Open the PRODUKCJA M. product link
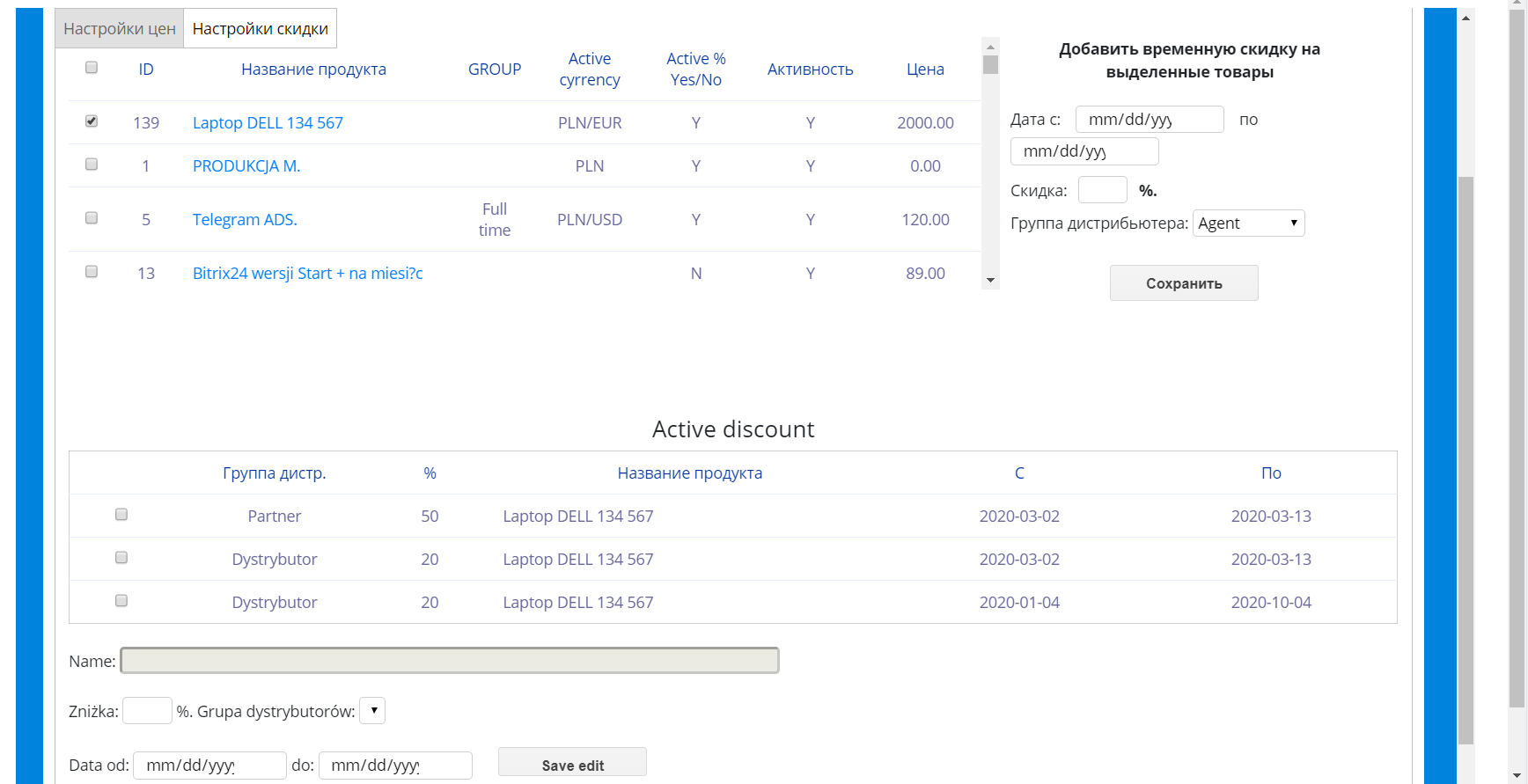 pyautogui.click(x=246, y=166)
